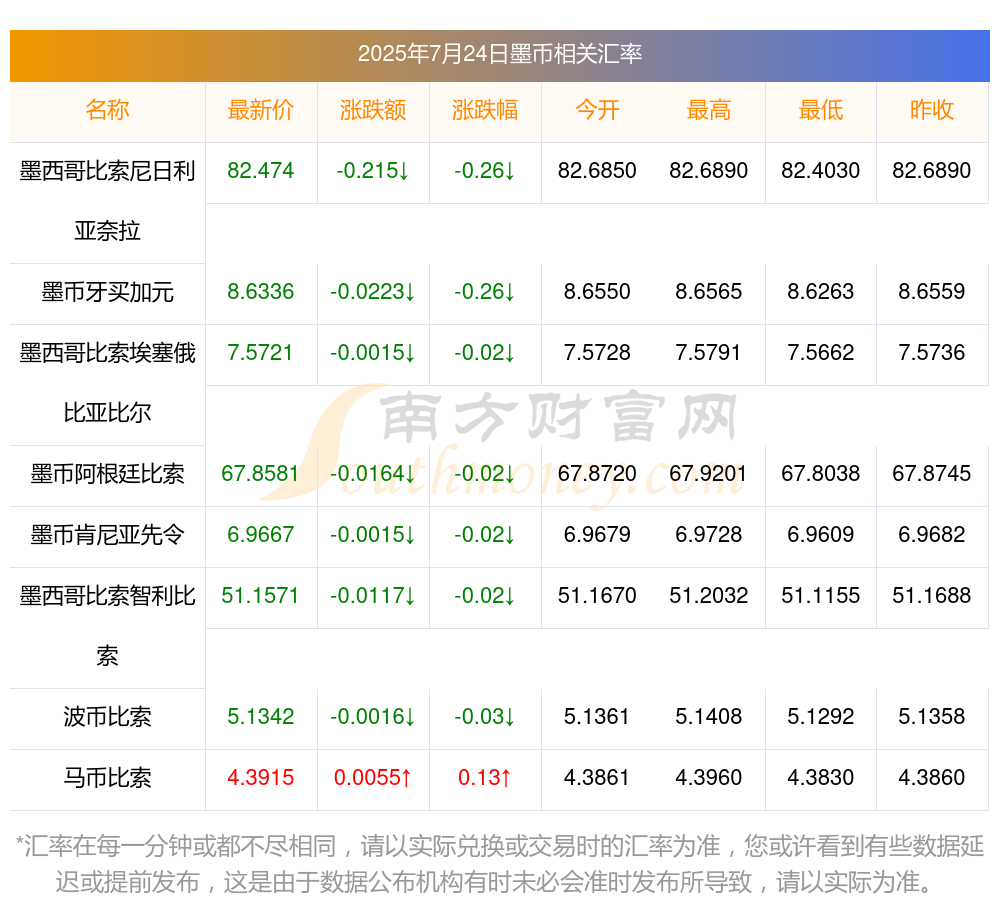
Task: Click the row name 马币比索
Action: click(x=107, y=778)
